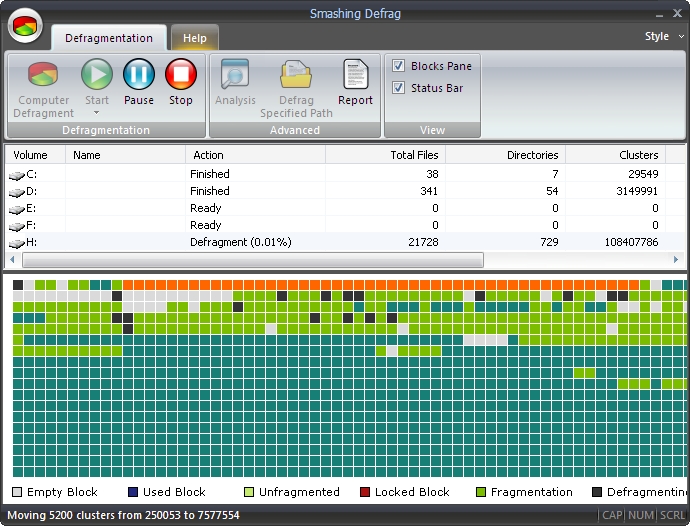Switch to the Defragmentation tab
The image size is (690, 526).
coord(109,38)
